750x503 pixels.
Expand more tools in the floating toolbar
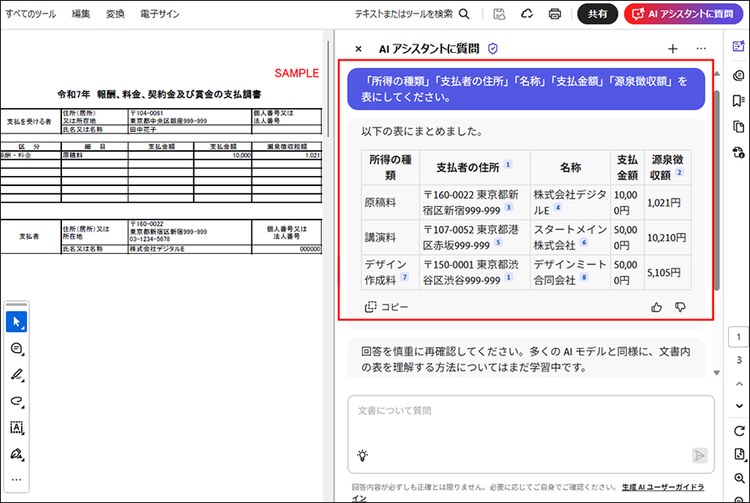pyautogui.click(x=16, y=480)
